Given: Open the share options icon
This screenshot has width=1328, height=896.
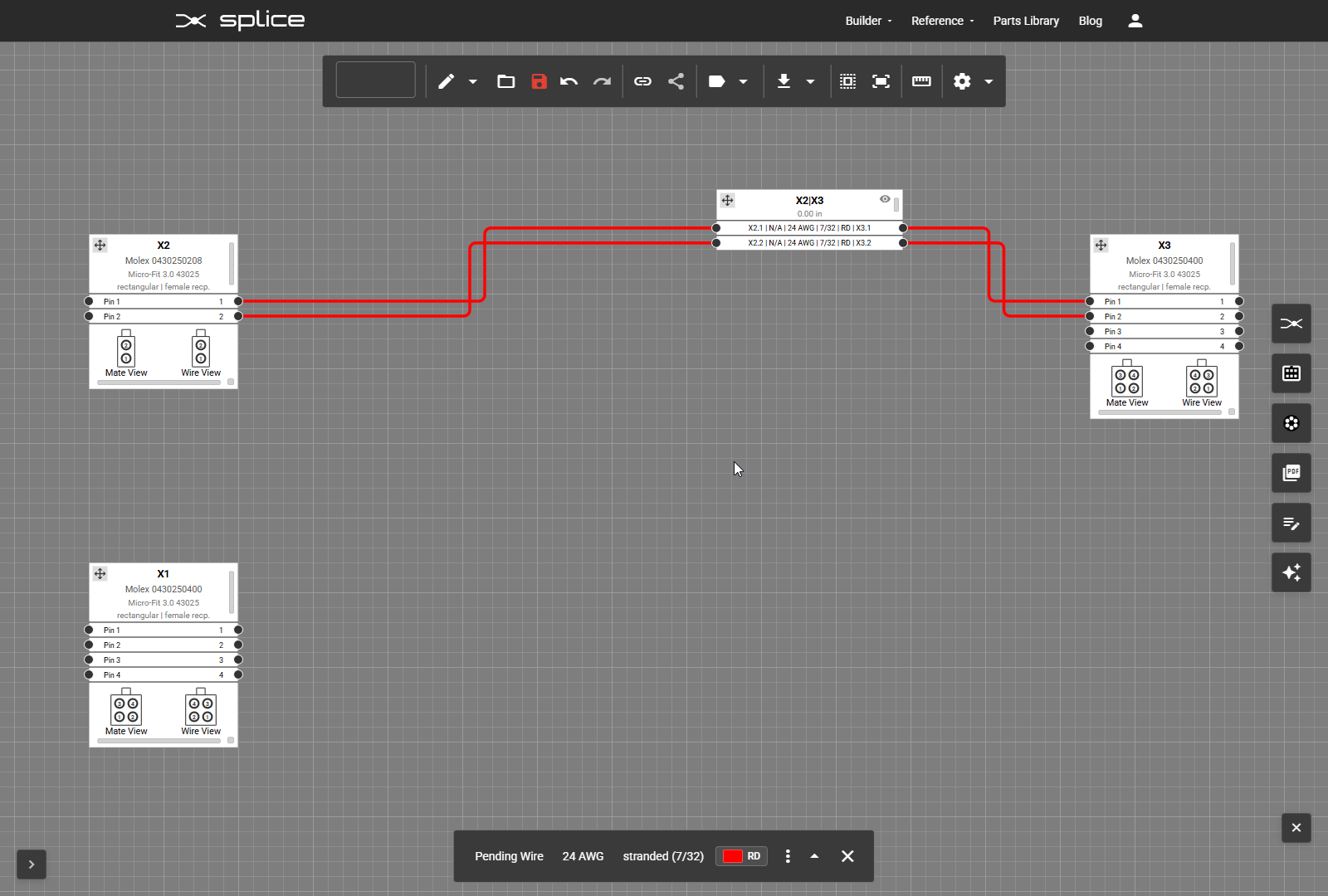Looking at the screenshot, I should pos(676,81).
